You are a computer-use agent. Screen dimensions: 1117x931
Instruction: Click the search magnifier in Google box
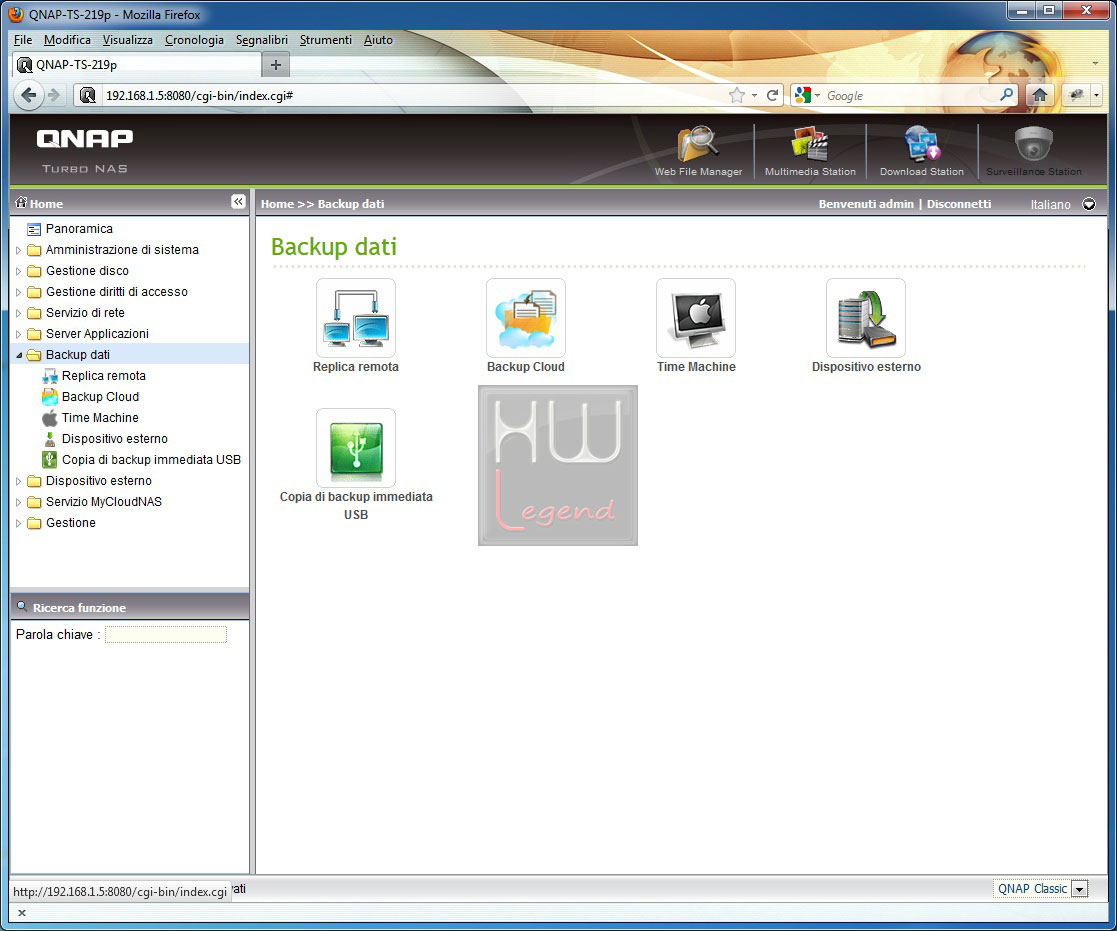click(1007, 95)
